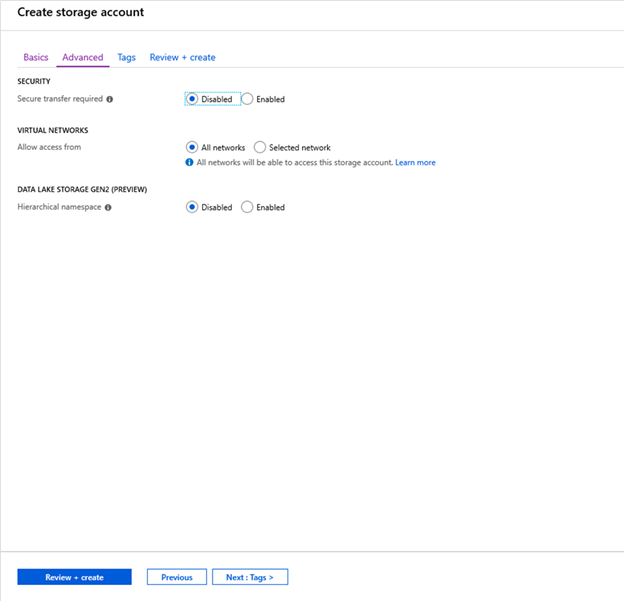Open the Learn more link
This screenshot has width=624, height=601.
pyautogui.click(x=415, y=162)
